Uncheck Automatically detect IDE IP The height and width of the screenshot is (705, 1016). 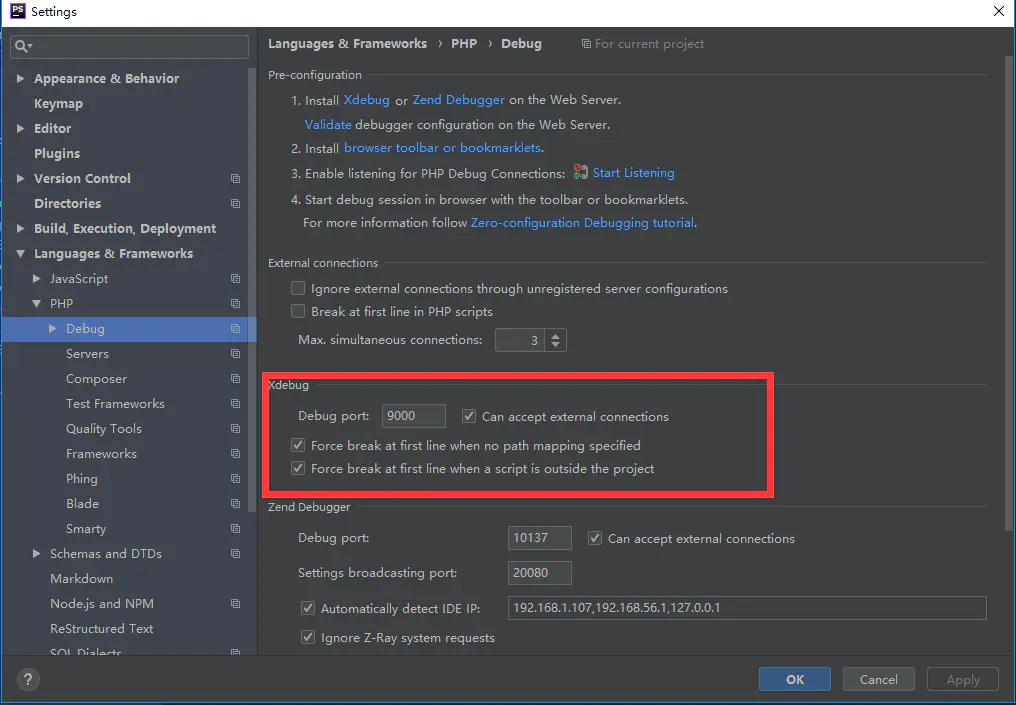(x=308, y=608)
